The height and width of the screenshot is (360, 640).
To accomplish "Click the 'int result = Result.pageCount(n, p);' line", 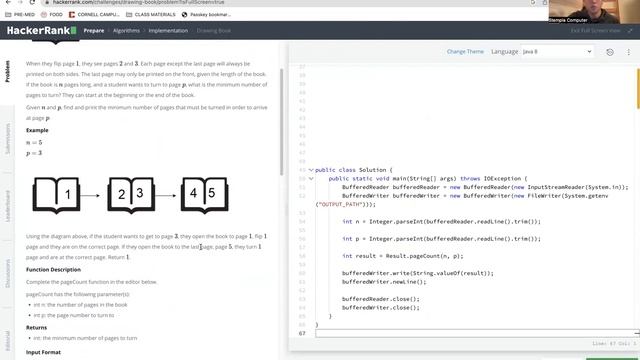I will pos(402,256).
